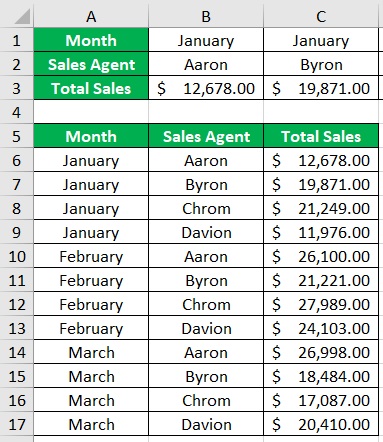Click Sales Agent table header in row 5
This screenshot has width=383, height=442.
click(206, 136)
